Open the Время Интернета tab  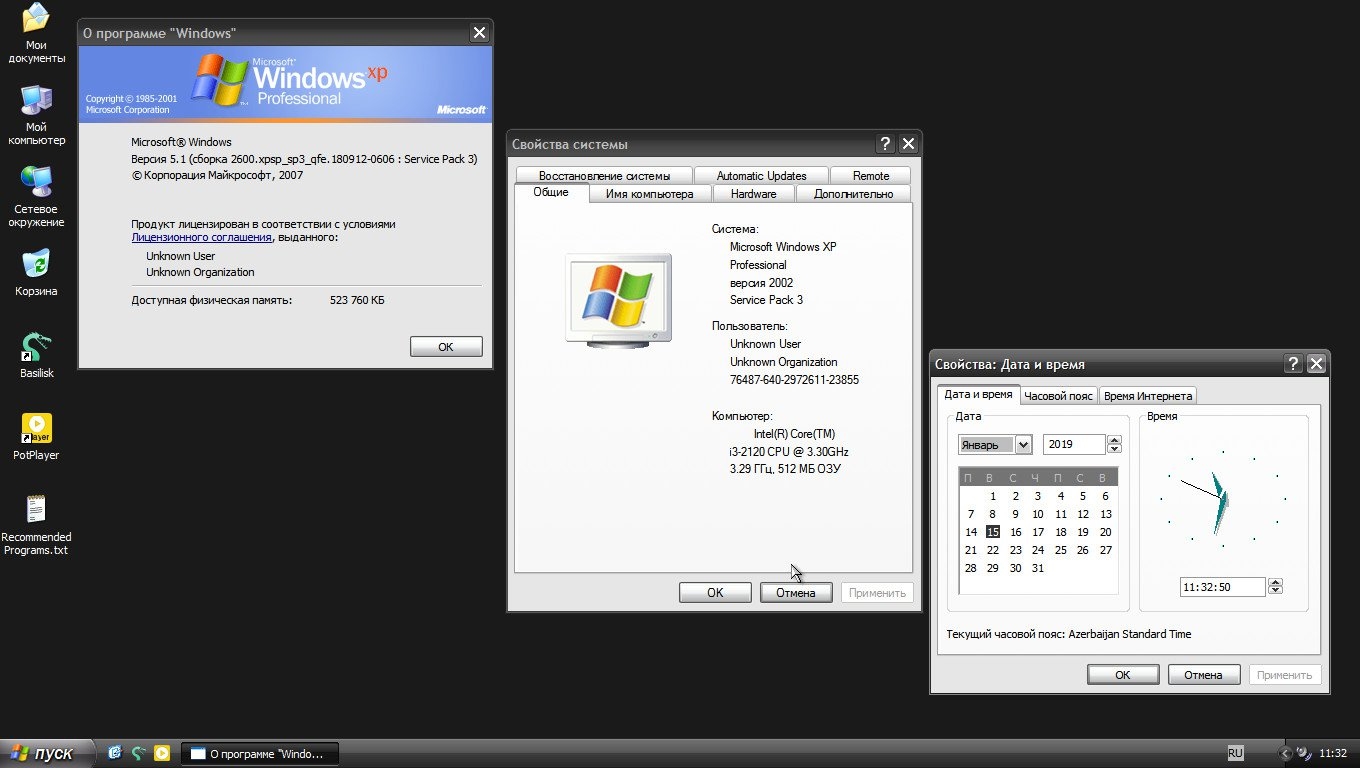1147,396
